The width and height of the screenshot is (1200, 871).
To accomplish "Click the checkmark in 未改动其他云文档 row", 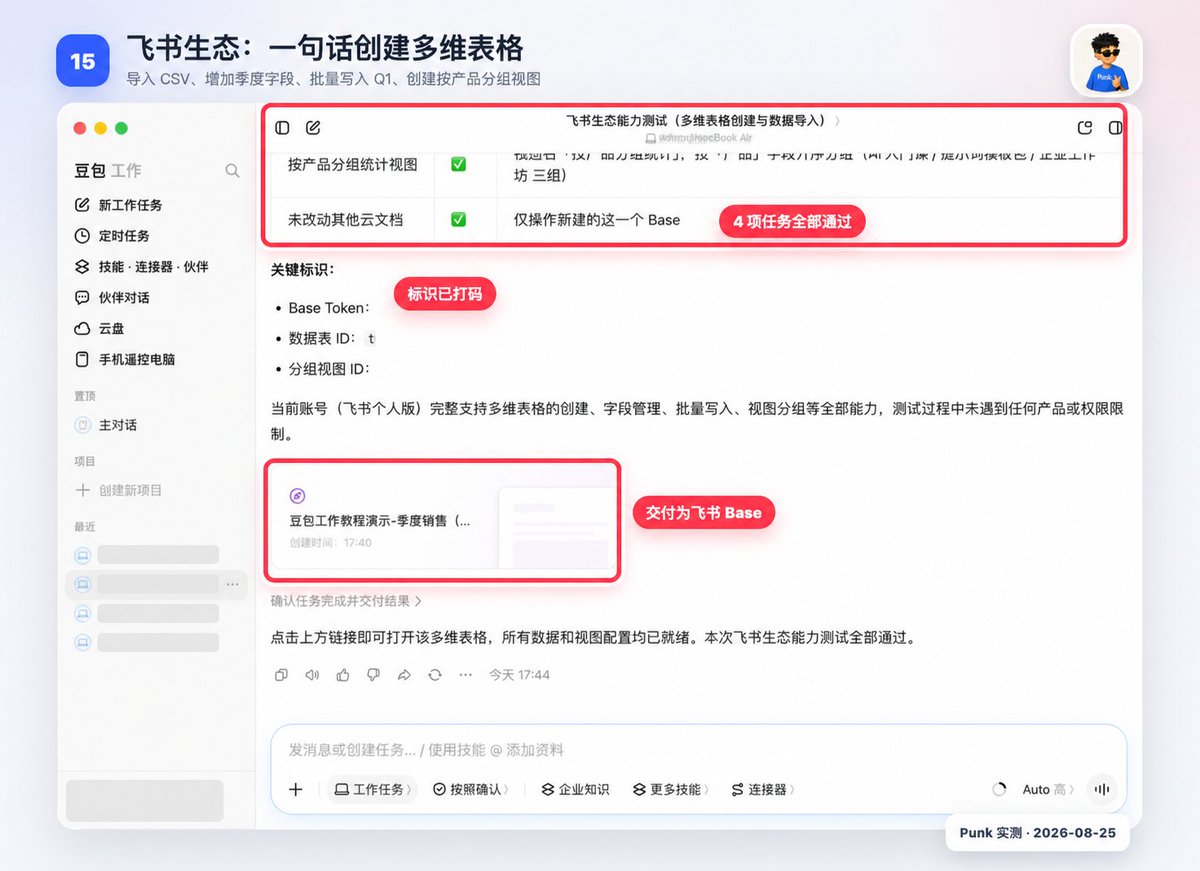I will tap(458, 219).
